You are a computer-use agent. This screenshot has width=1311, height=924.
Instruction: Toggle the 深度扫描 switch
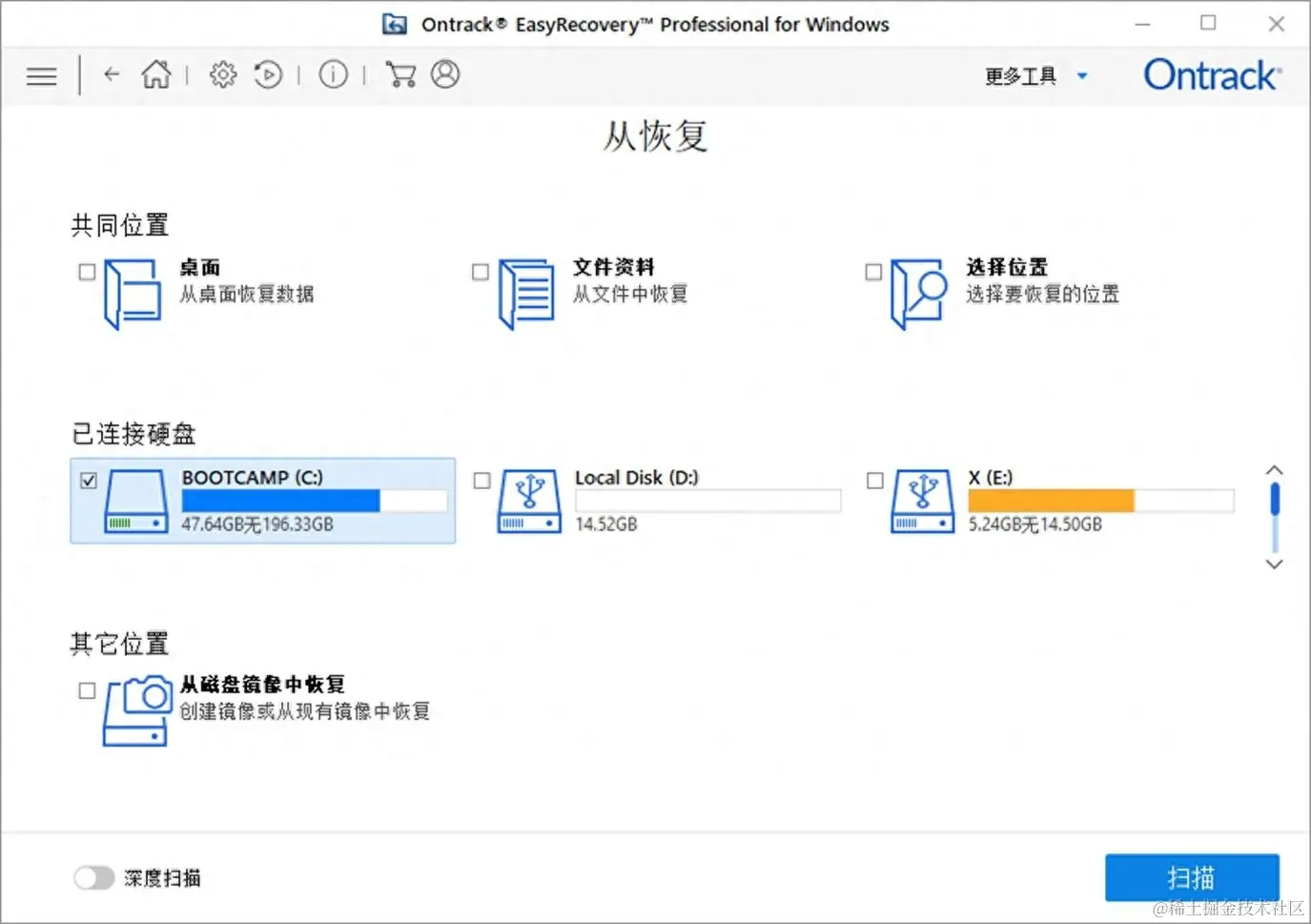coord(93,878)
